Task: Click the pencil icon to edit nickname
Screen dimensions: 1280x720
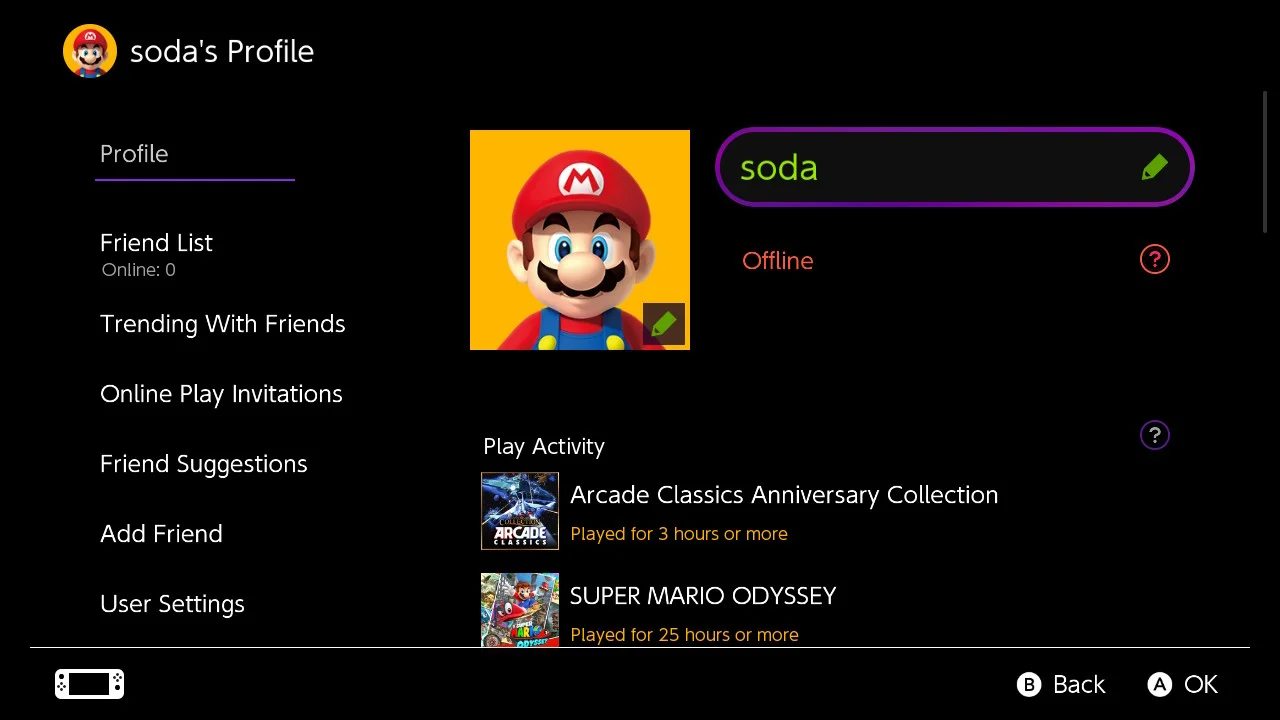Action: [1154, 167]
